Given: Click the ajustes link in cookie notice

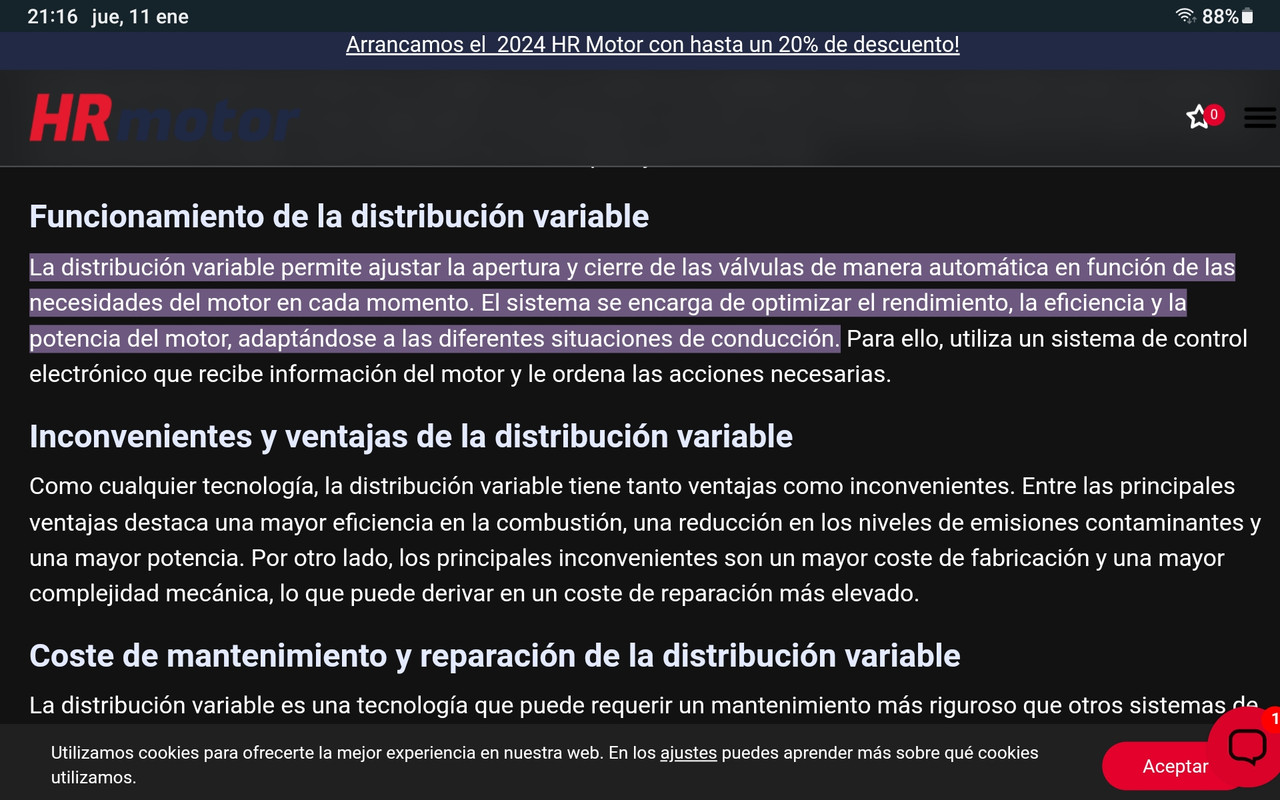Looking at the screenshot, I should (x=688, y=753).
